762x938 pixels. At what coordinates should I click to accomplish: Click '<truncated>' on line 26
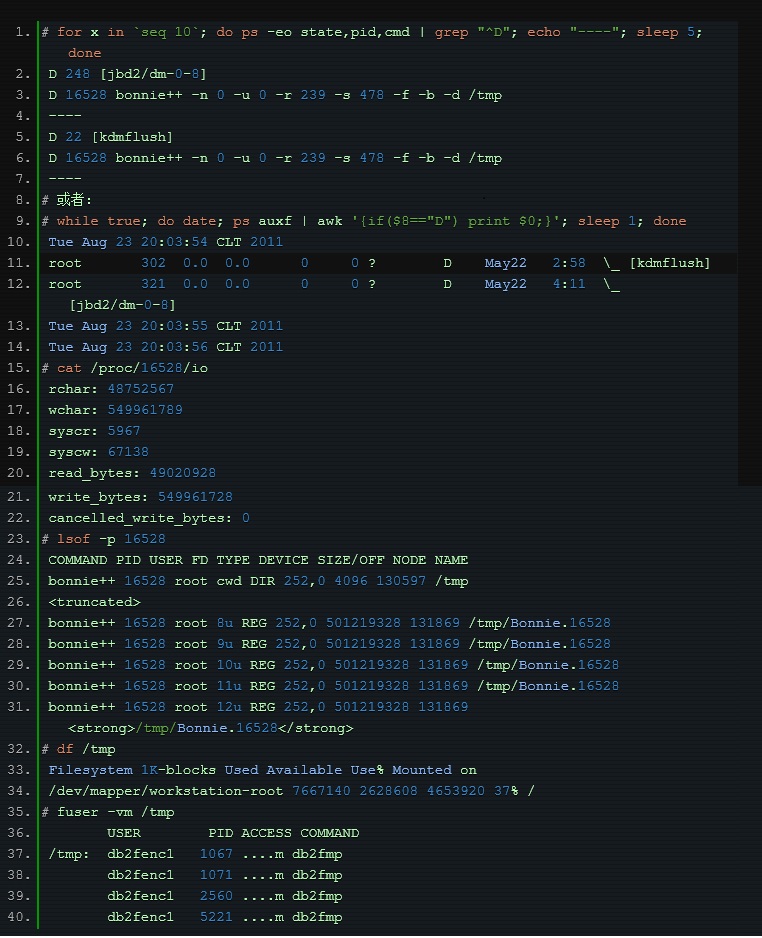click(95, 602)
